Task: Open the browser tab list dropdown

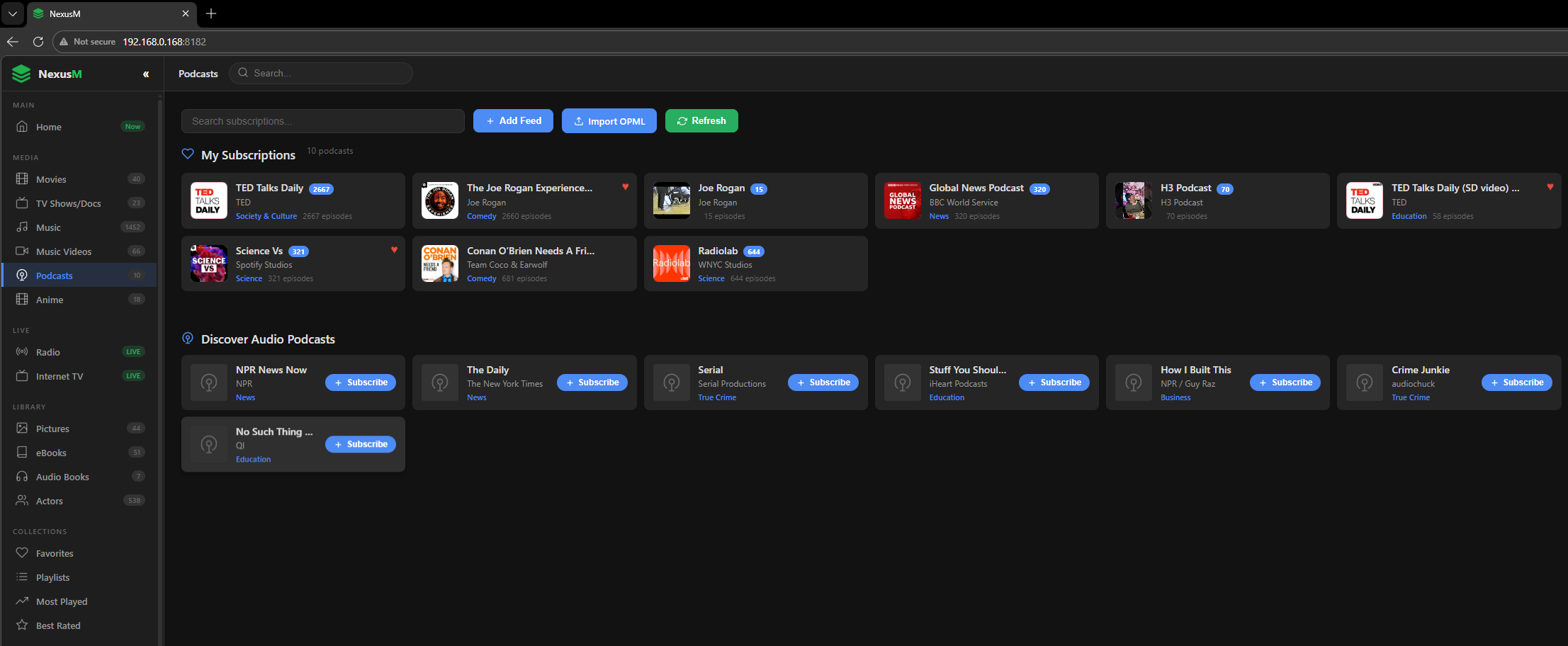Action: [x=13, y=13]
